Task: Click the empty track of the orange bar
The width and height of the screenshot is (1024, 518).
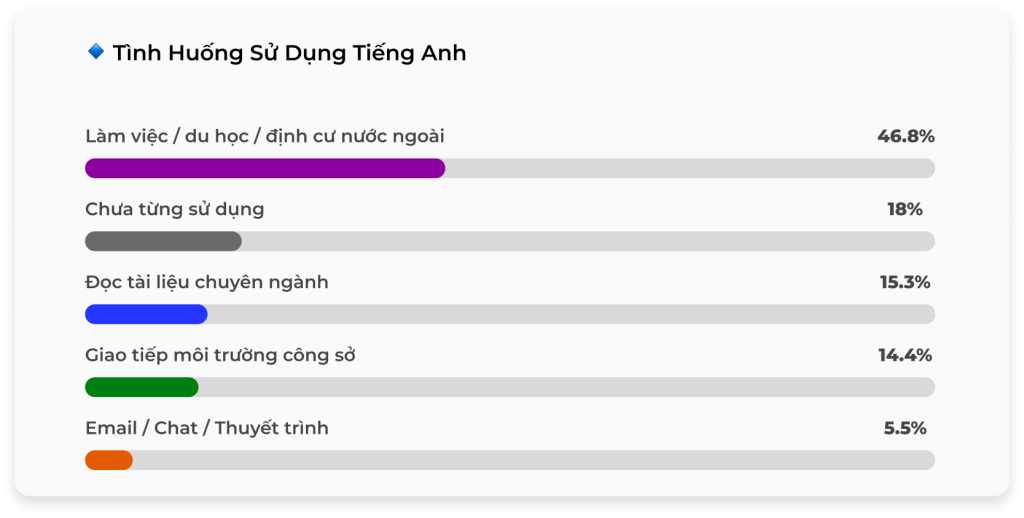Action: pos(530,460)
